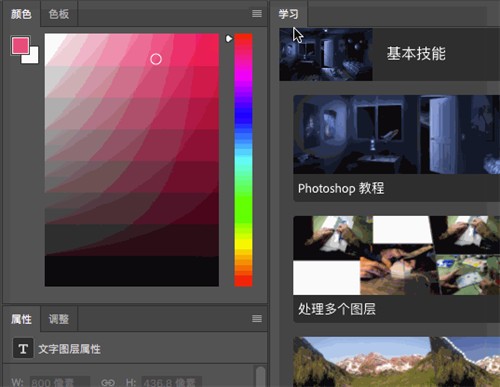Toggle the width-height link icon
The height and width of the screenshot is (387, 500).
pyautogui.click(x=108, y=382)
